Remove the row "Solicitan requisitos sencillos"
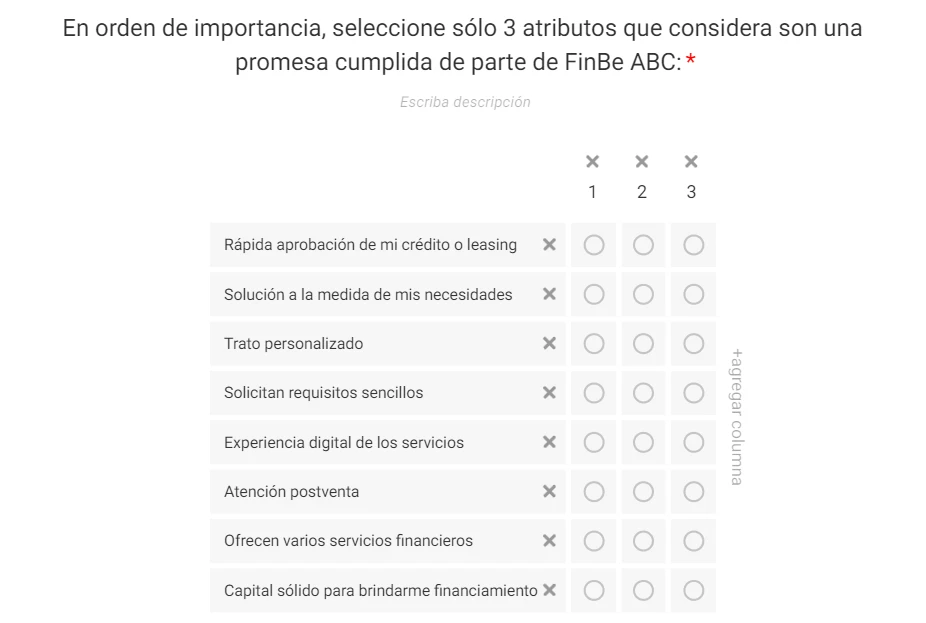Screen dimensions: 926x623 point(549,392)
